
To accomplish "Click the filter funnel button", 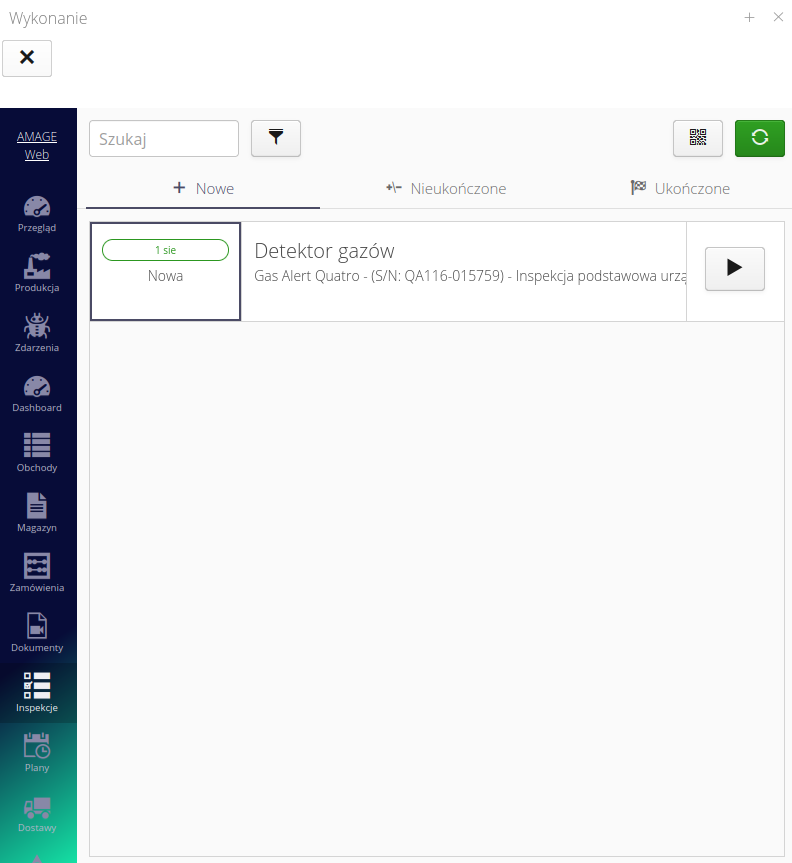I will pos(276,139).
